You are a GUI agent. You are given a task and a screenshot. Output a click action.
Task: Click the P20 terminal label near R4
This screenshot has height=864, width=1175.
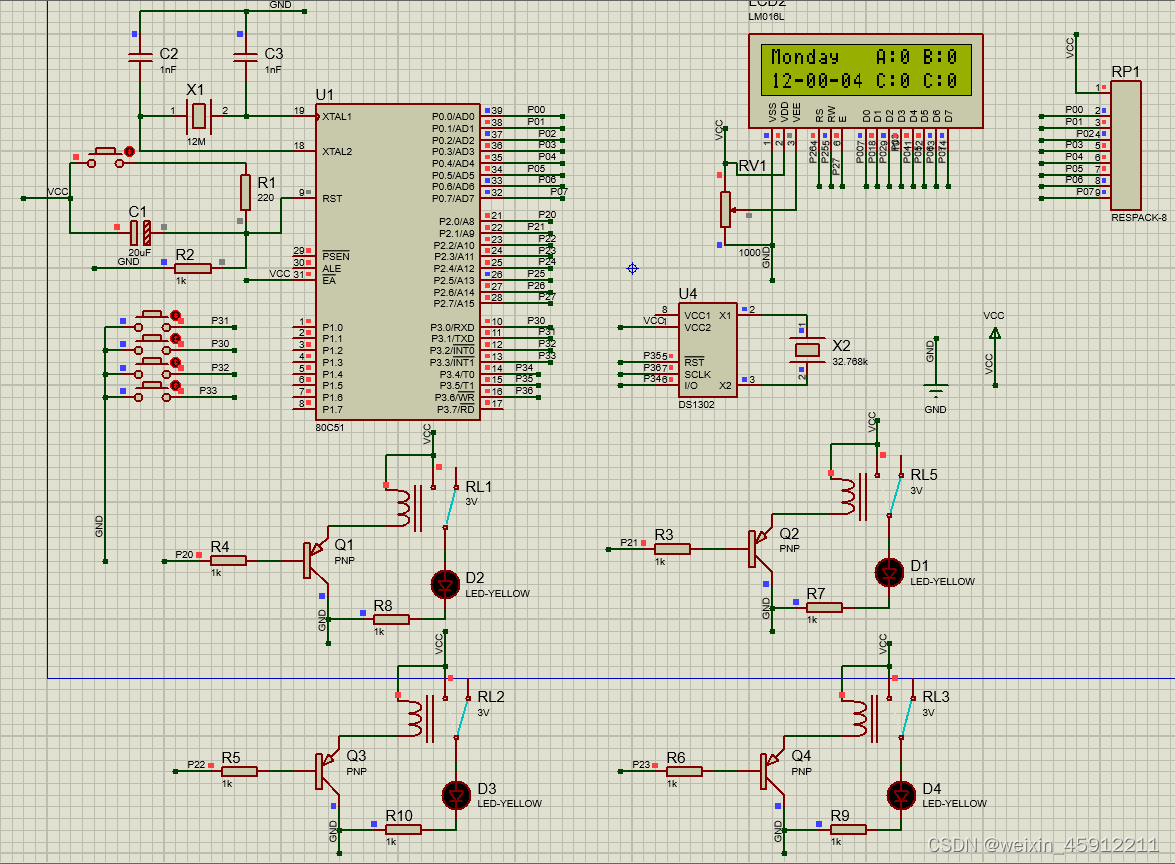(x=184, y=555)
